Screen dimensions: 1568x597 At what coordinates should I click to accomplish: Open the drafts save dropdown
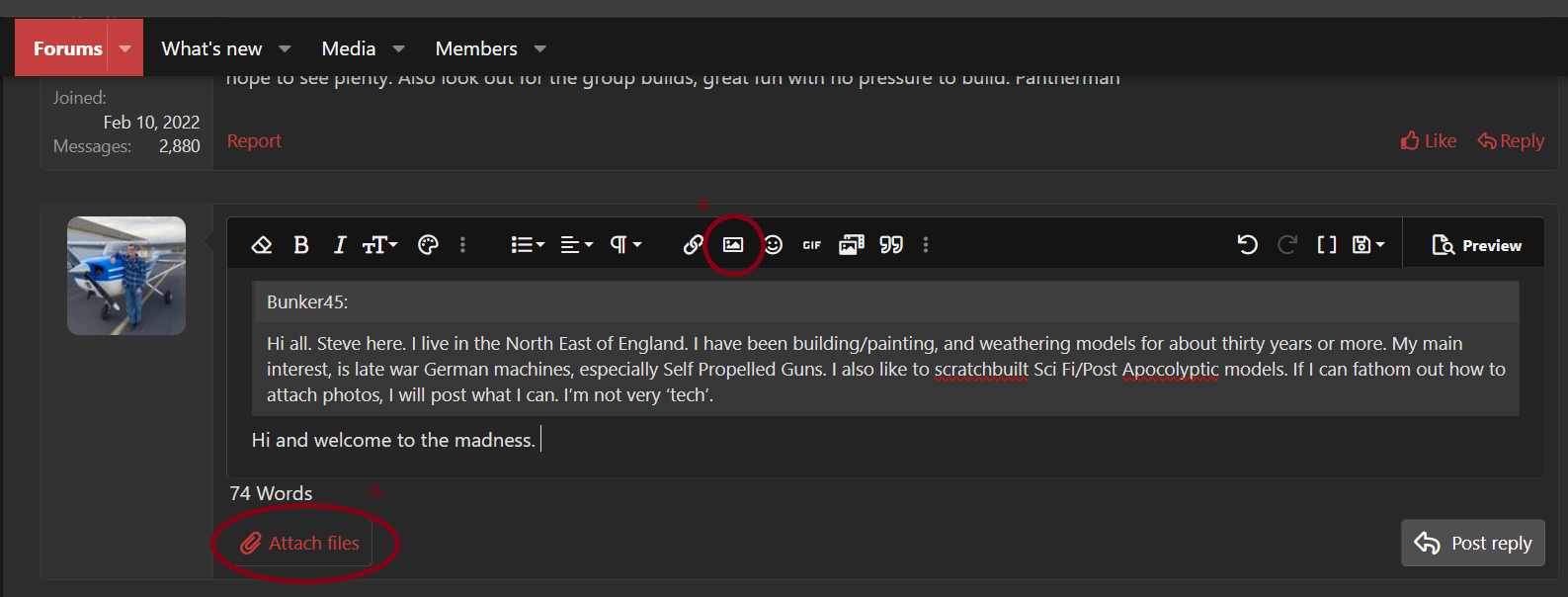[x=1368, y=245]
